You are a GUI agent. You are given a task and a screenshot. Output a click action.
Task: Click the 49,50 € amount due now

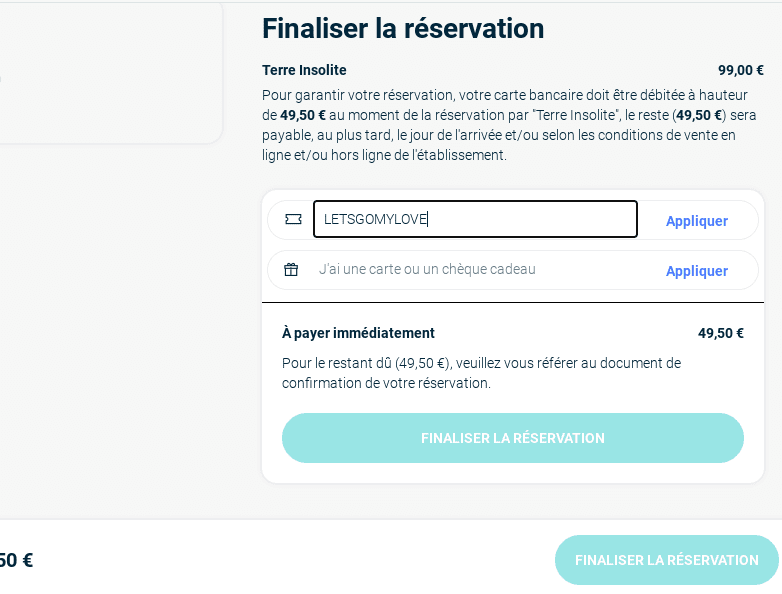pos(721,333)
